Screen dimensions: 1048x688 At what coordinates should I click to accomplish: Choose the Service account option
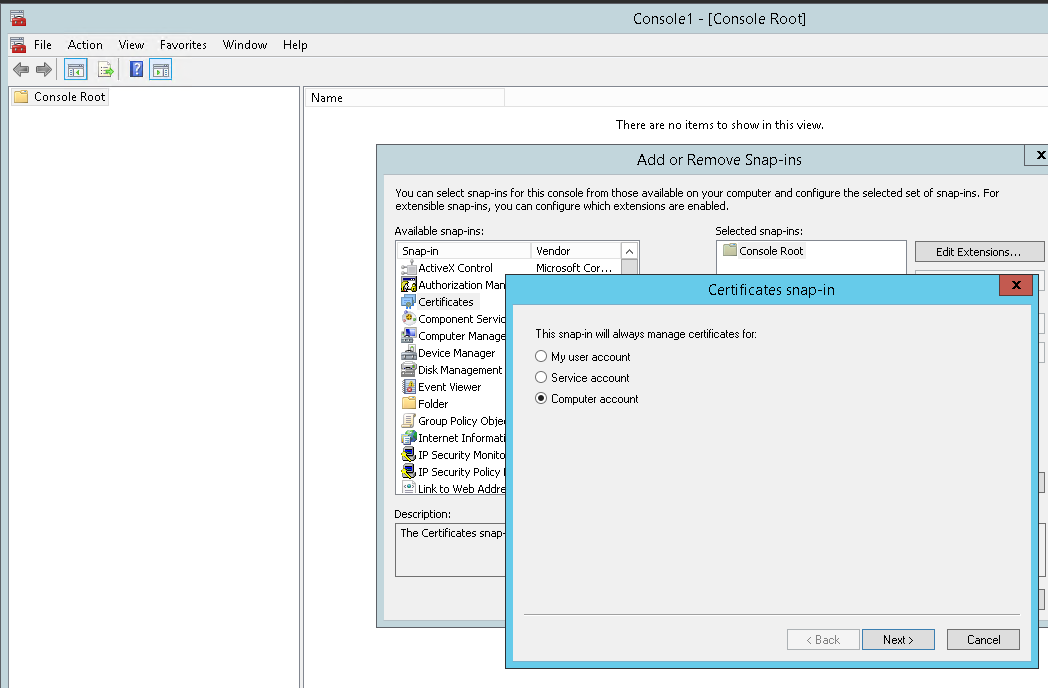(542, 378)
